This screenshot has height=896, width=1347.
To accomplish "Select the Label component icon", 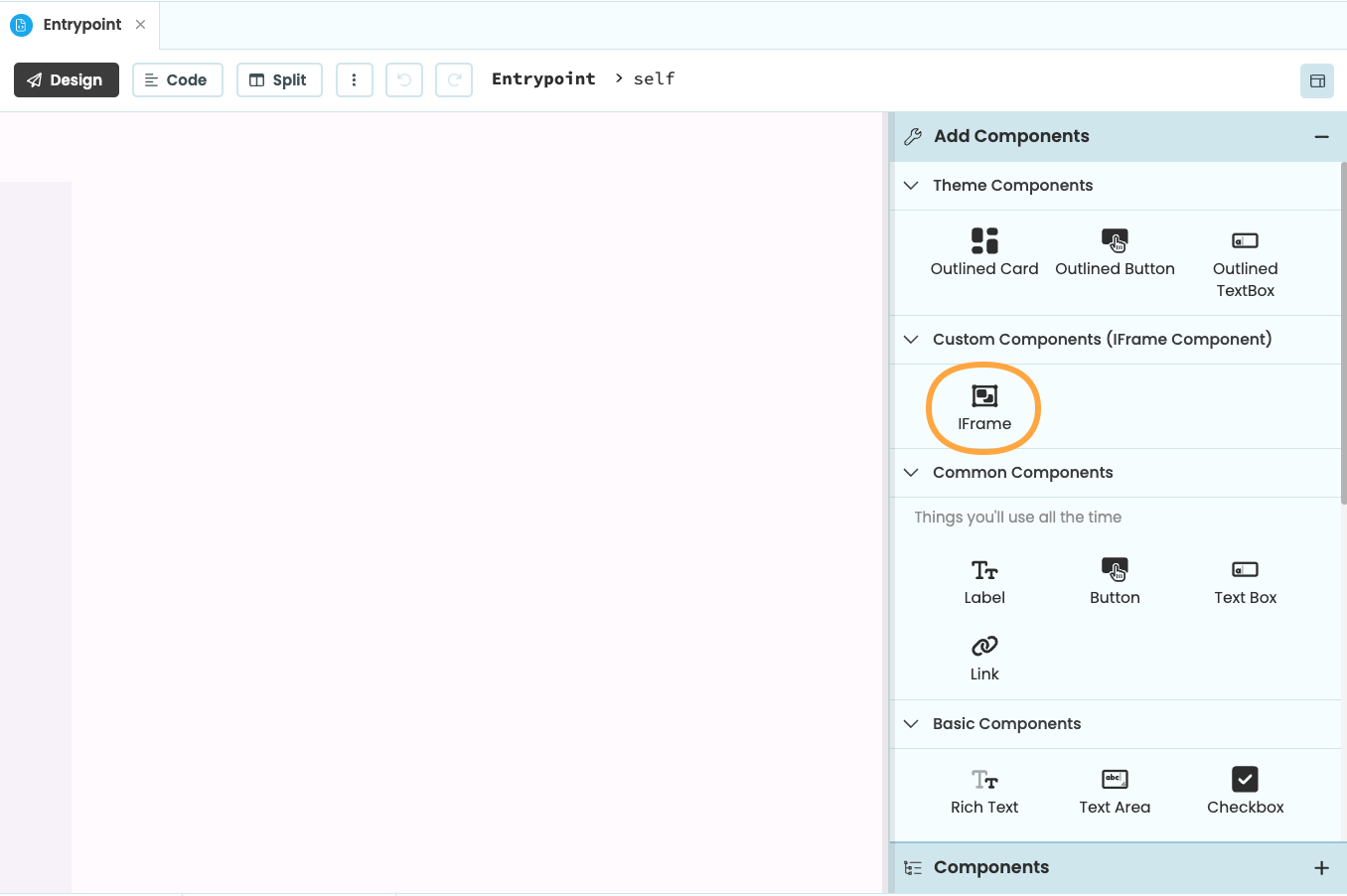I will pos(983,569).
